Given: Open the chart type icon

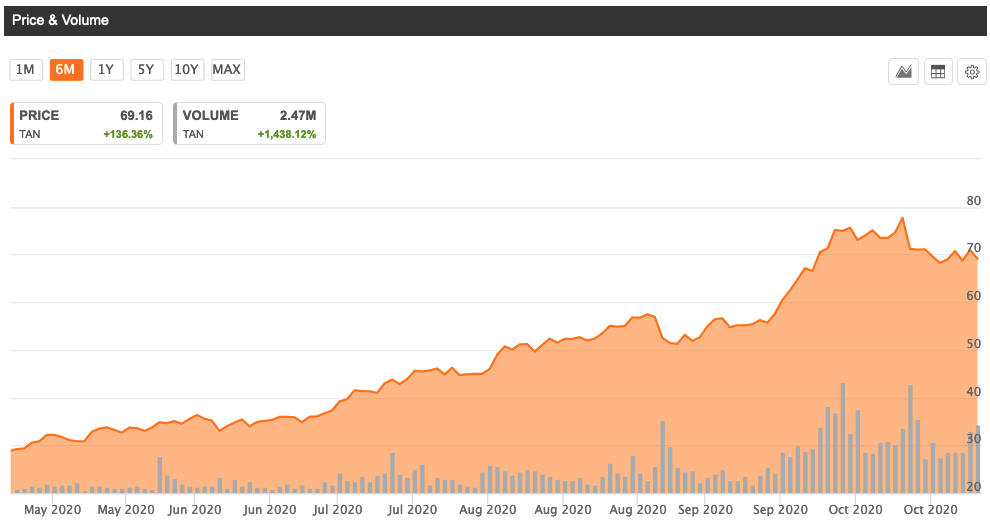Looking at the screenshot, I should (x=904, y=71).
